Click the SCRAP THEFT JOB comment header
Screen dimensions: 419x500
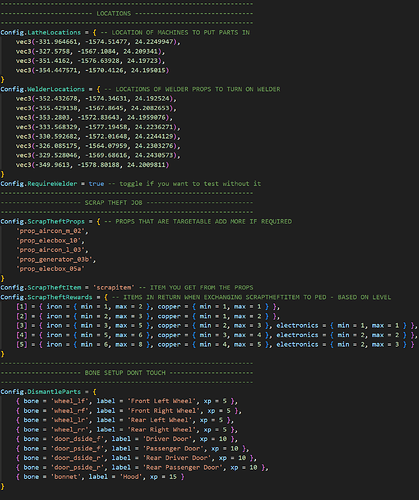click(113, 203)
